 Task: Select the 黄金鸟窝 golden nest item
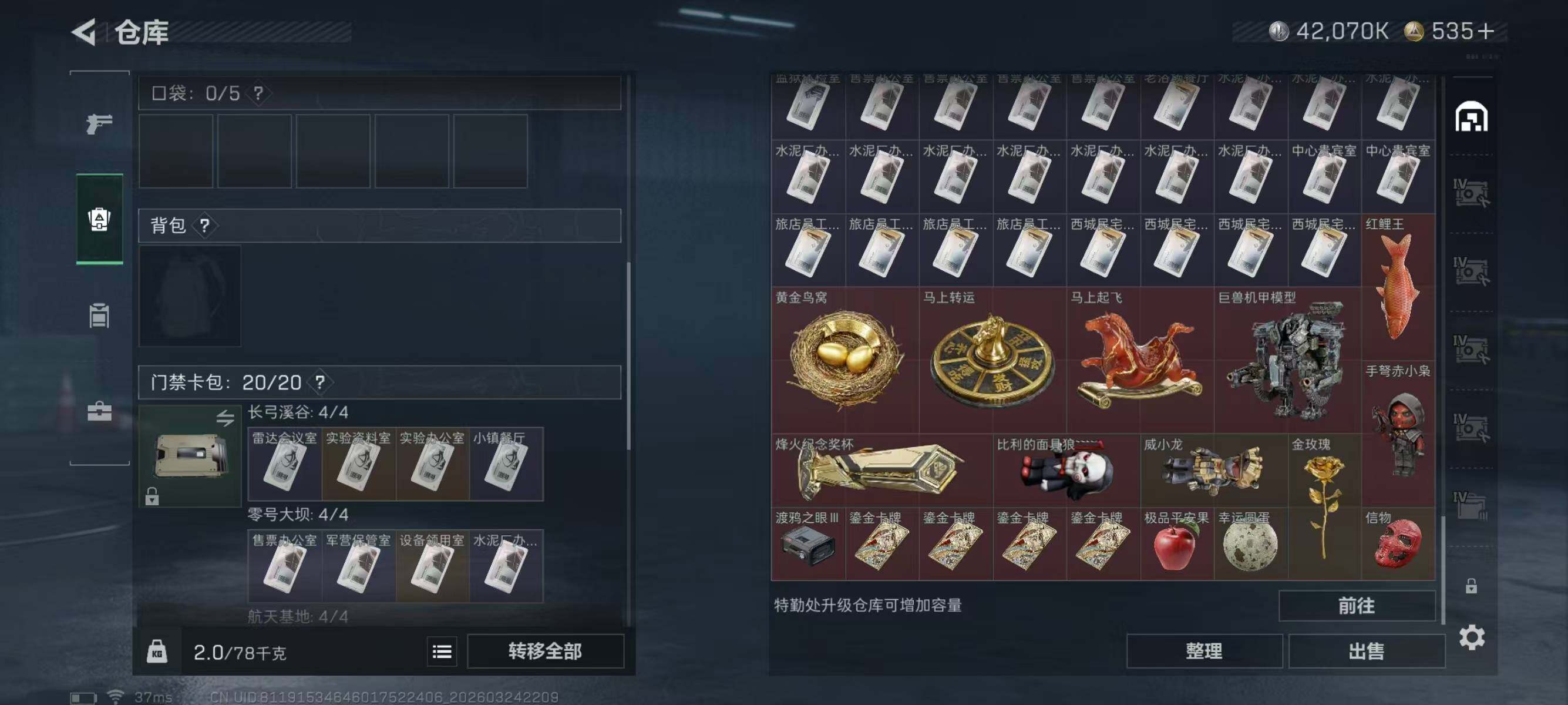846,360
